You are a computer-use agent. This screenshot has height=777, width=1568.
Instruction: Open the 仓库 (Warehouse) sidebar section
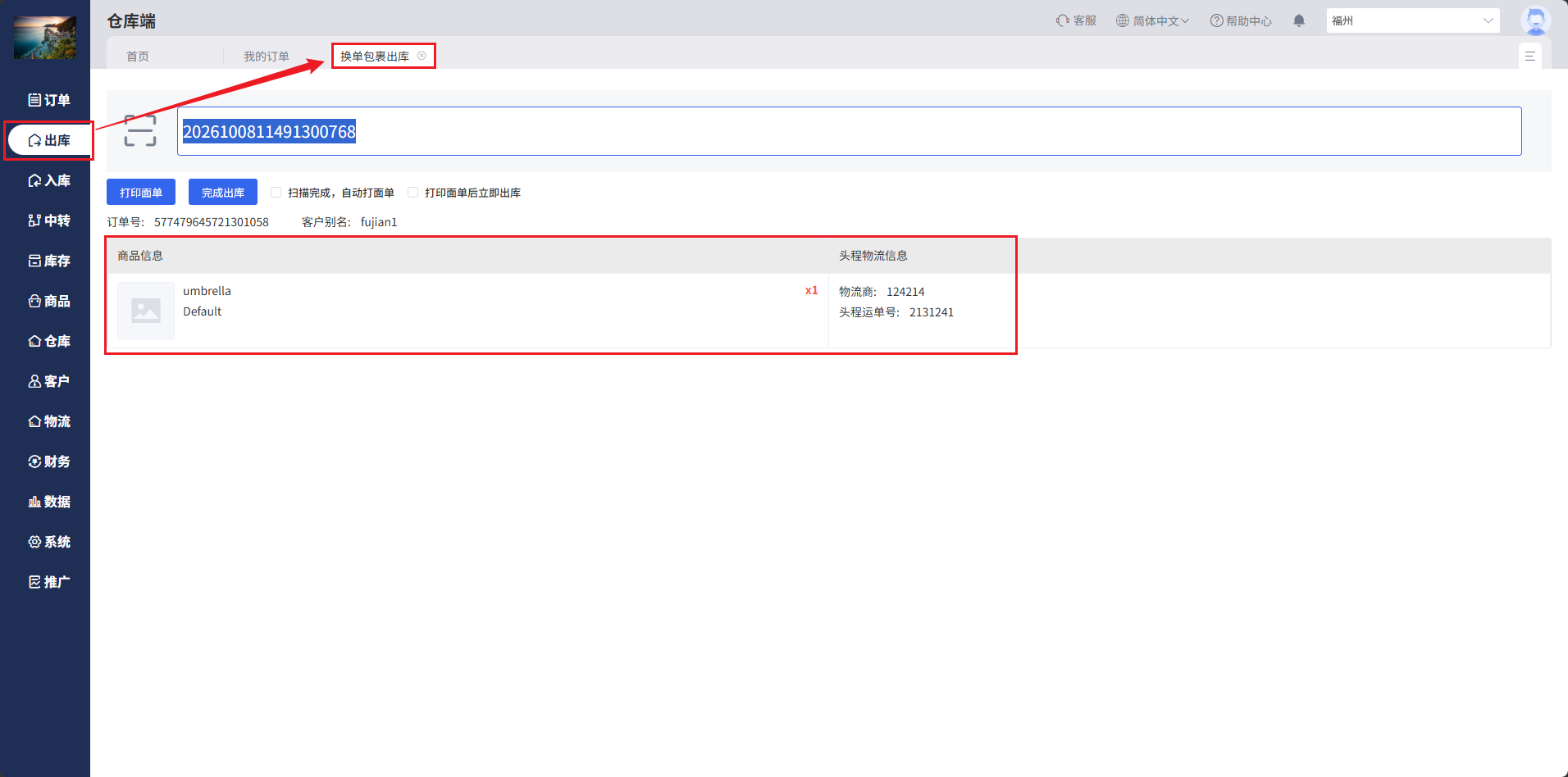tap(49, 341)
